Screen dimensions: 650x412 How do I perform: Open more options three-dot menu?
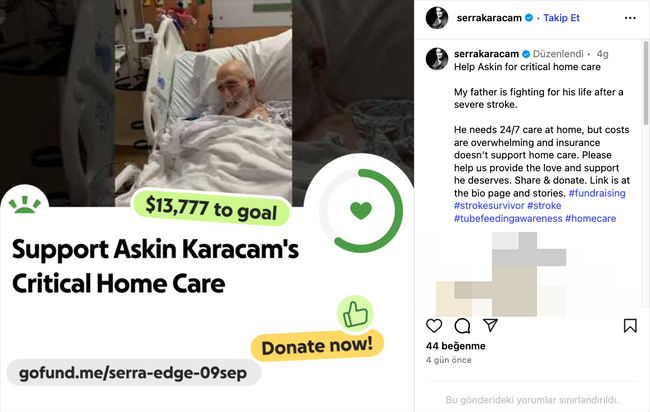[x=630, y=18]
